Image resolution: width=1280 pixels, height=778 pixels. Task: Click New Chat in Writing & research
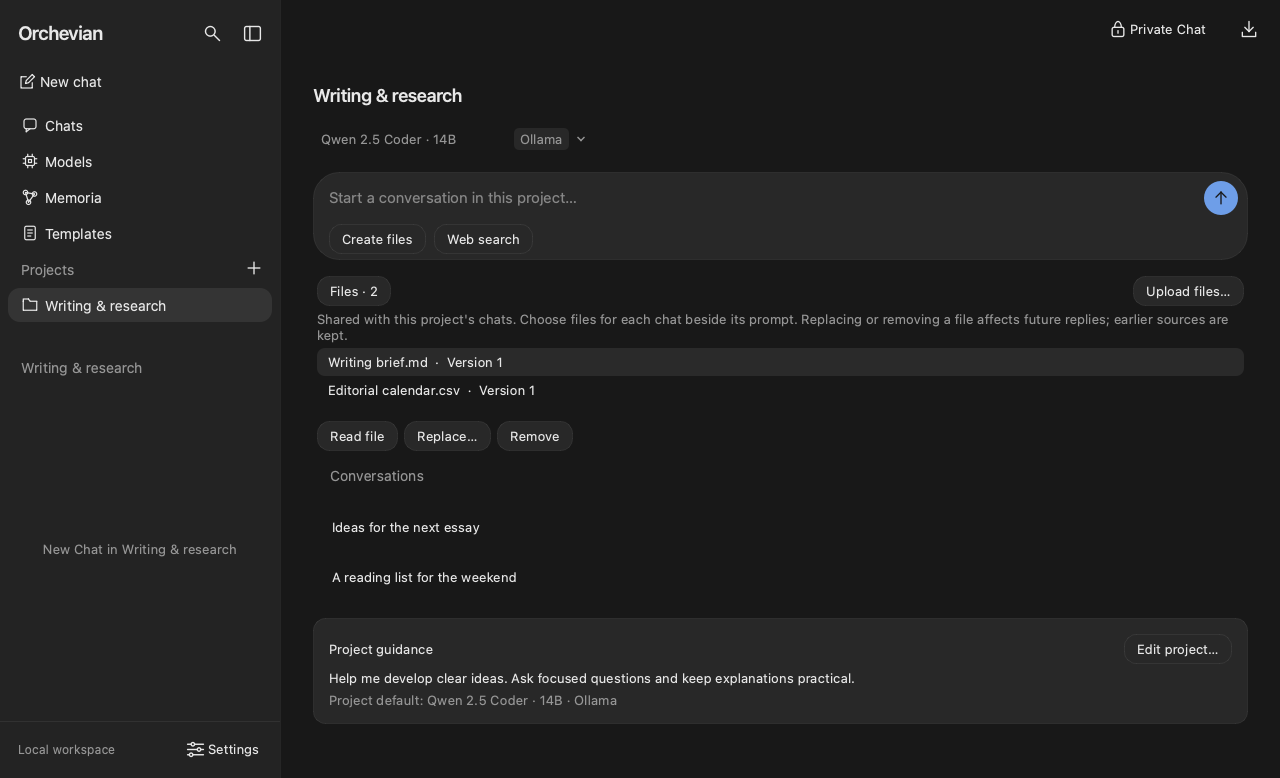(x=140, y=549)
